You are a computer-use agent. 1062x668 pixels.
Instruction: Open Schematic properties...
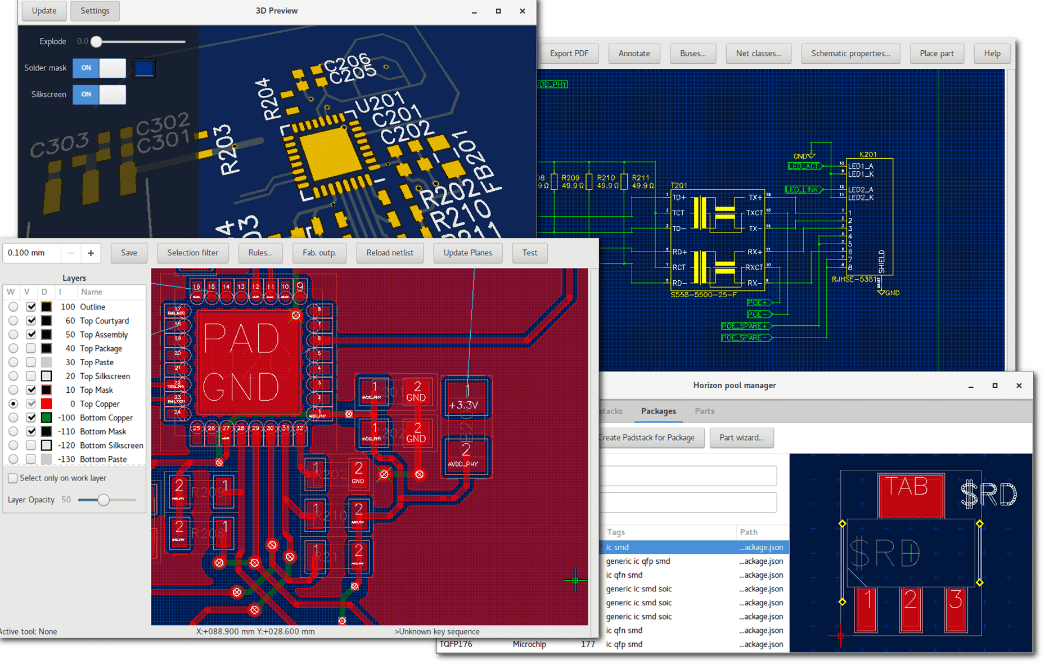(x=851, y=54)
